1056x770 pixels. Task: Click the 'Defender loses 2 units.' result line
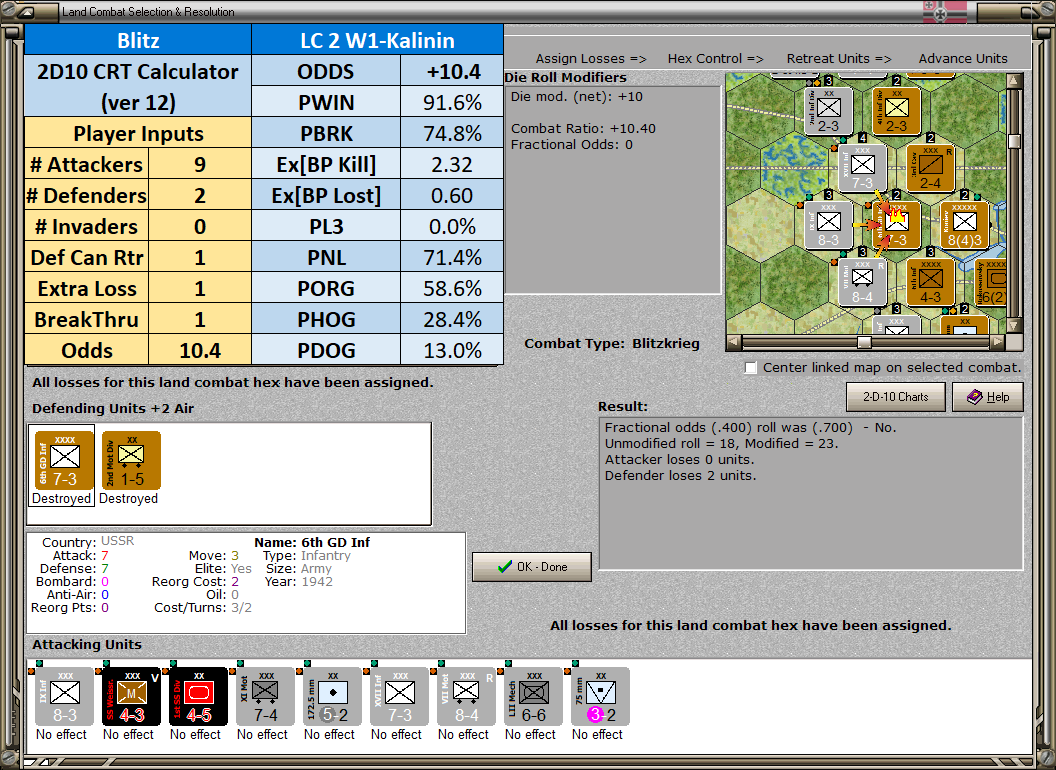[x=680, y=476]
